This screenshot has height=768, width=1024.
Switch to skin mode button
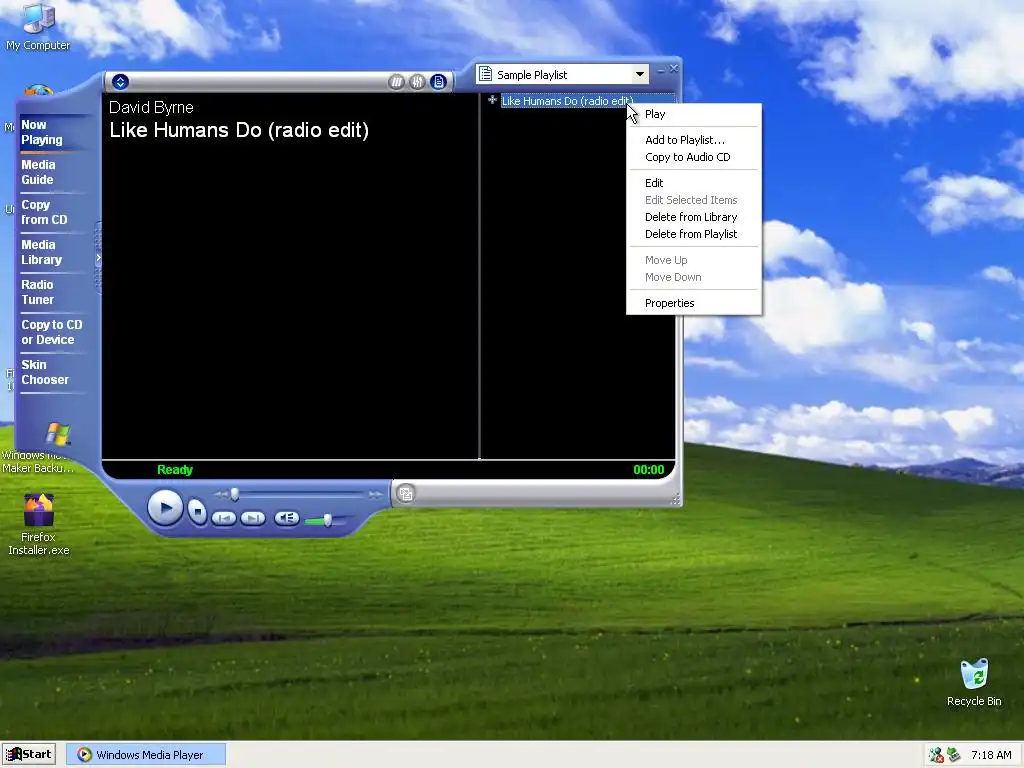(x=406, y=493)
